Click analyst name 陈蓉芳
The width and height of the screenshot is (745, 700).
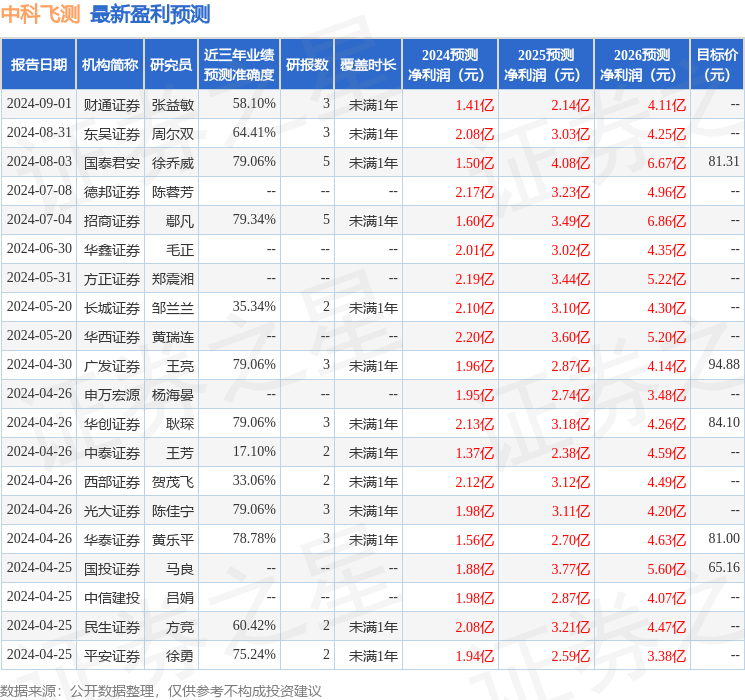tap(172, 192)
